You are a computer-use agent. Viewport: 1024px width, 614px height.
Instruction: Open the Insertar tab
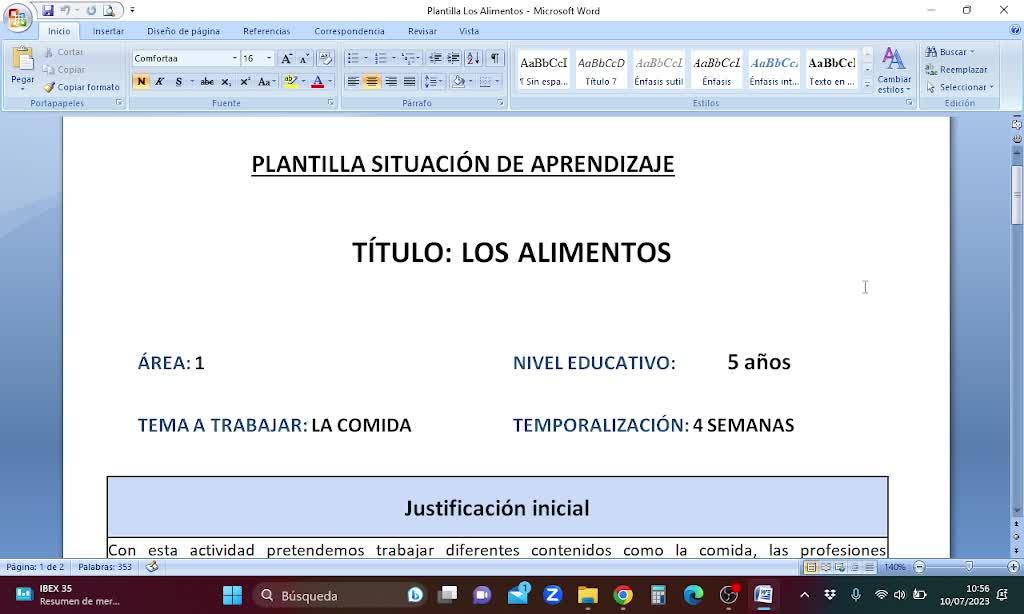pos(108,31)
